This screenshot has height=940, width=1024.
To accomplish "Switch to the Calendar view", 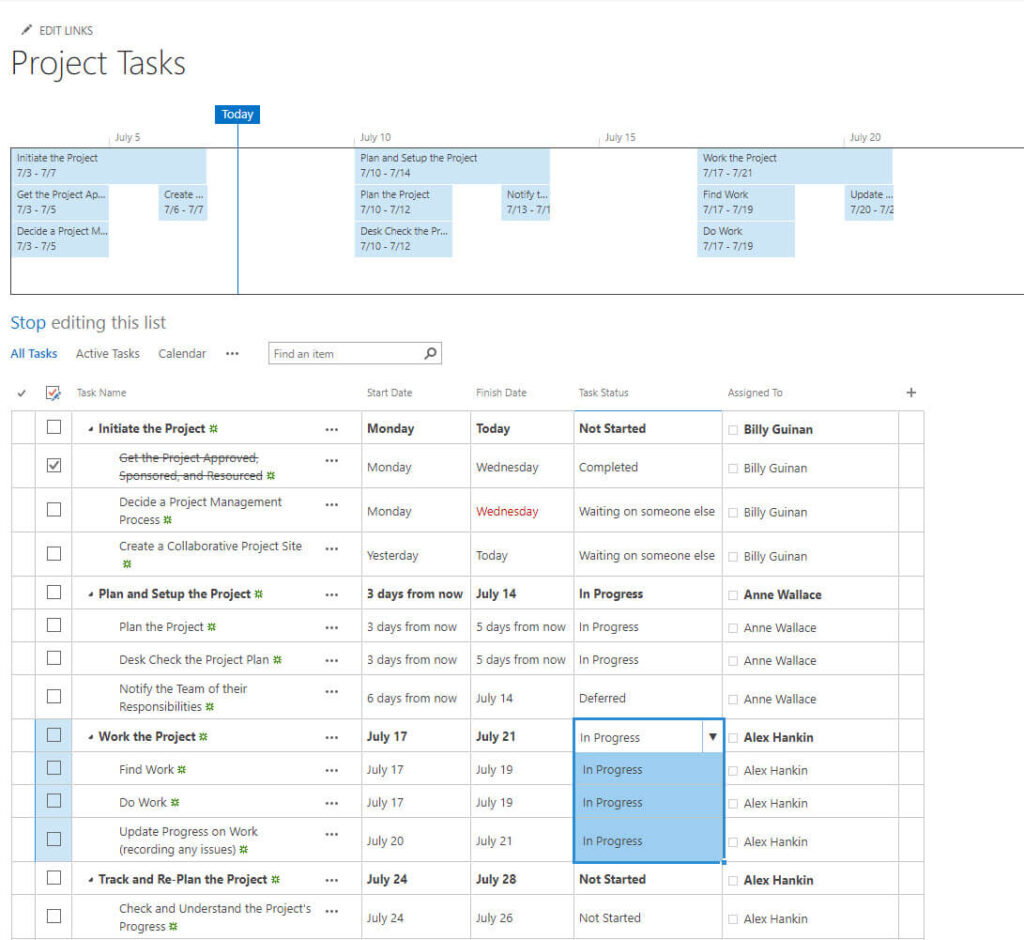I will [x=182, y=353].
